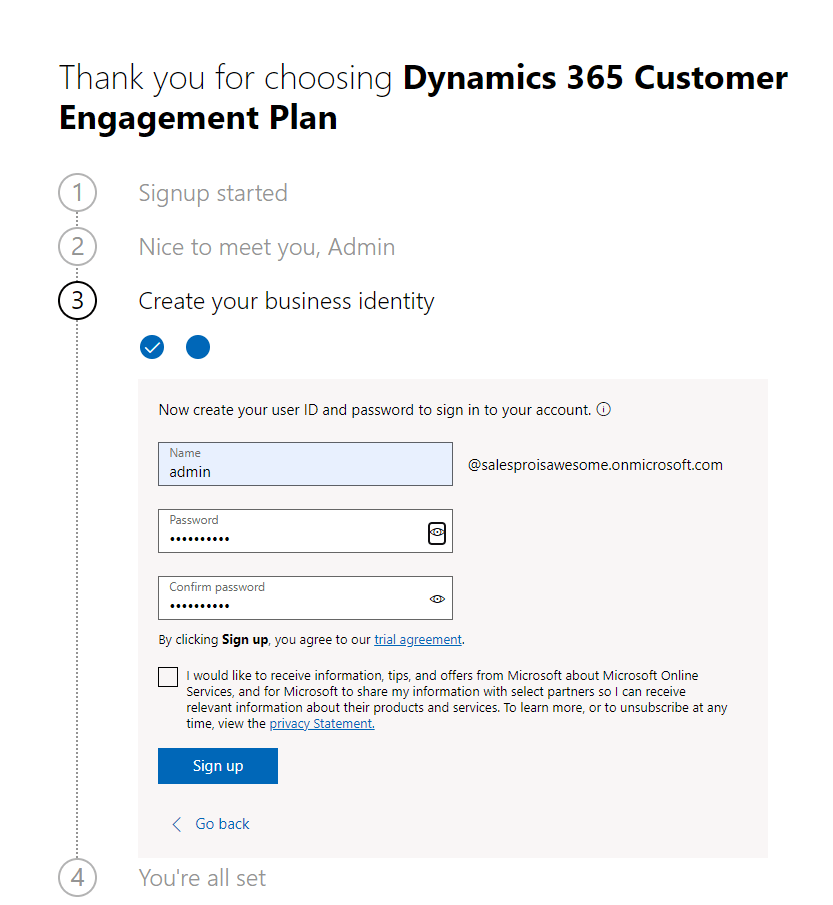This screenshot has height=905, width=833.
Task: Show the Password field contents via eye icon
Action: pyautogui.click(x=436, y=533)
